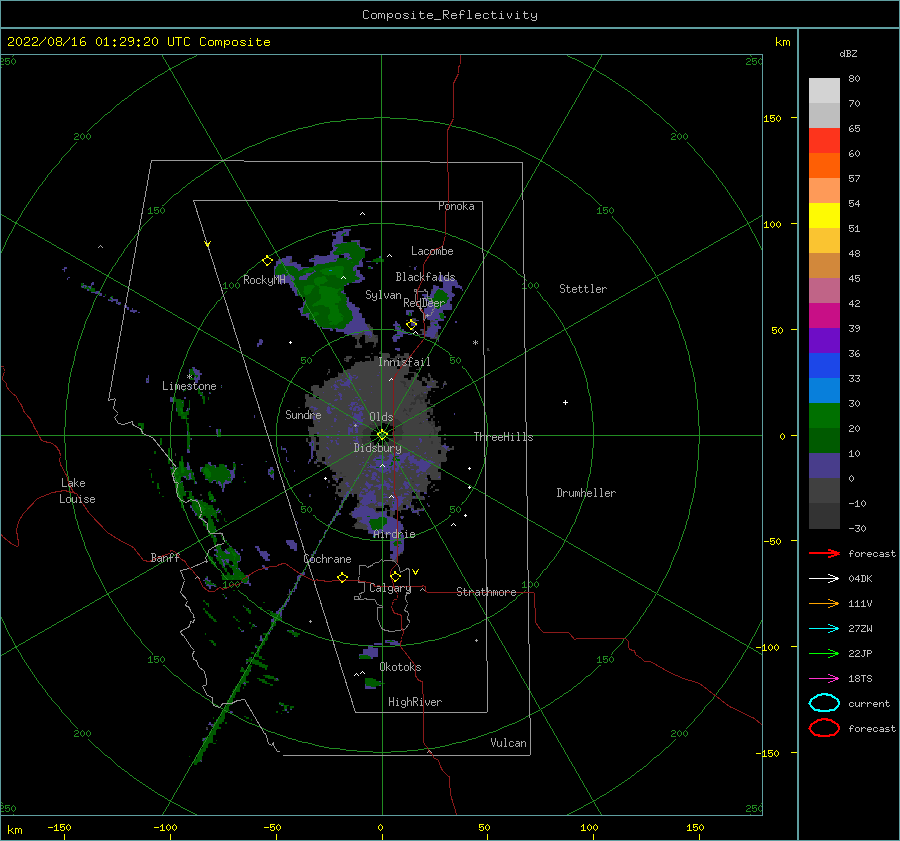Click the Calgary label
Viewport: 900px width, 841px height.
tap(390, 588)
